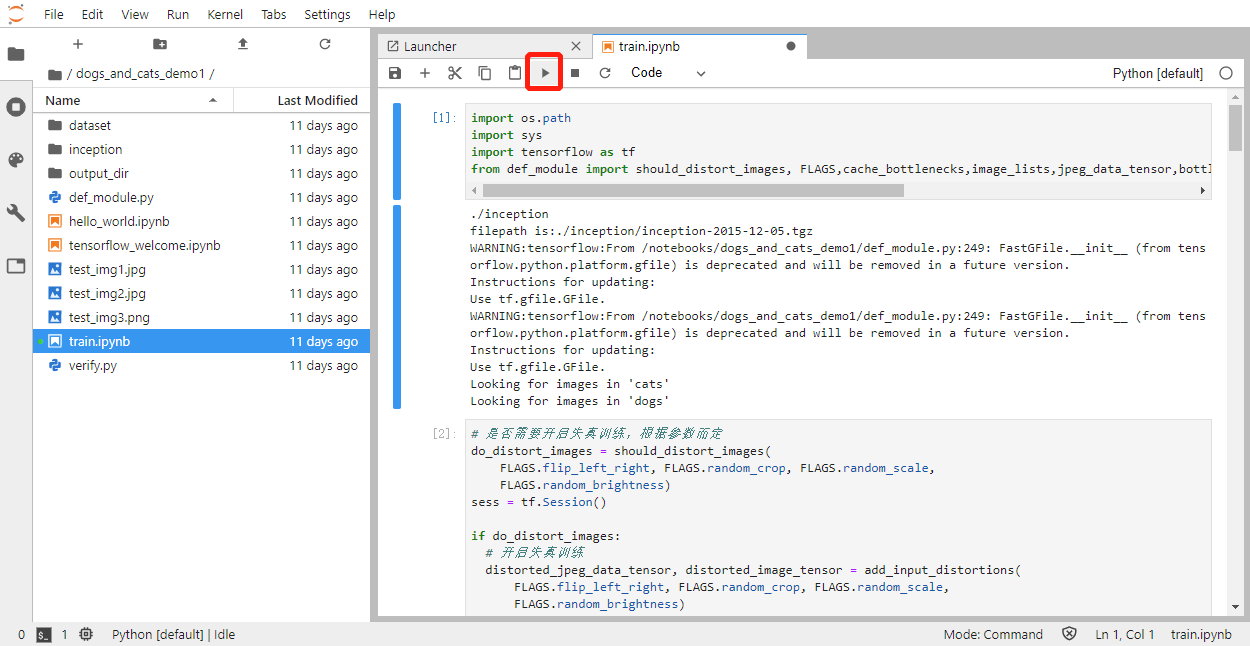Save the train.ipynb notebook

395,72
